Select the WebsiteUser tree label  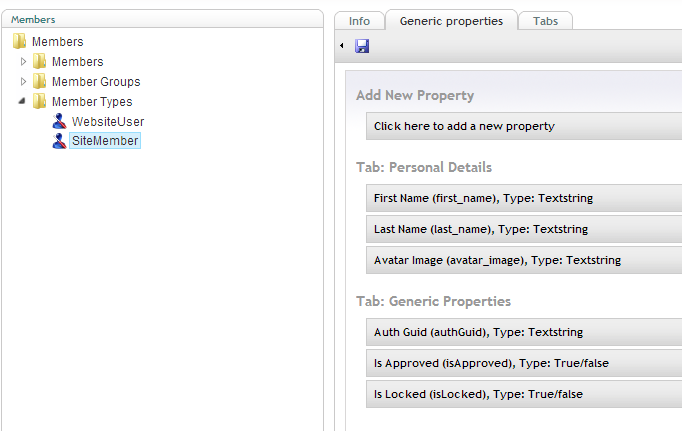click(108, 121)
